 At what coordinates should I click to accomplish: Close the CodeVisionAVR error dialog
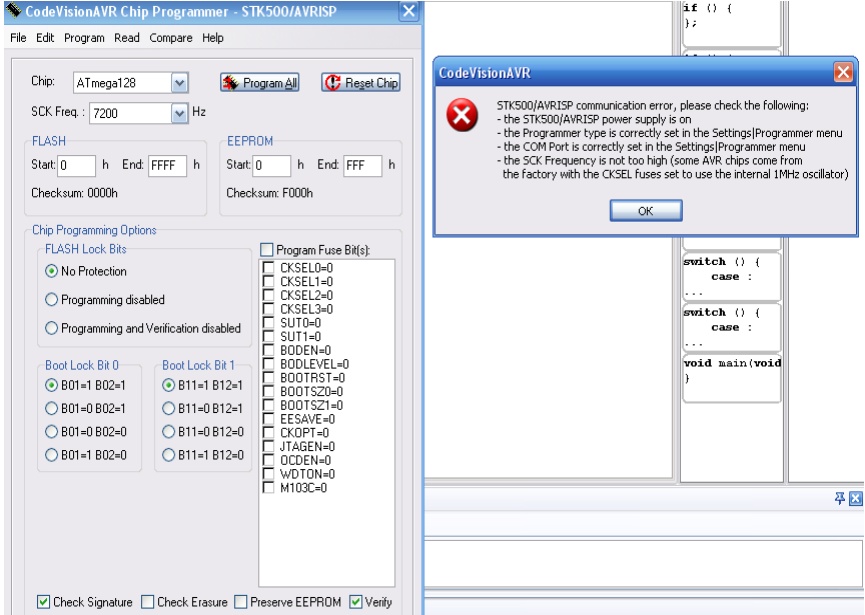point(843,73)
